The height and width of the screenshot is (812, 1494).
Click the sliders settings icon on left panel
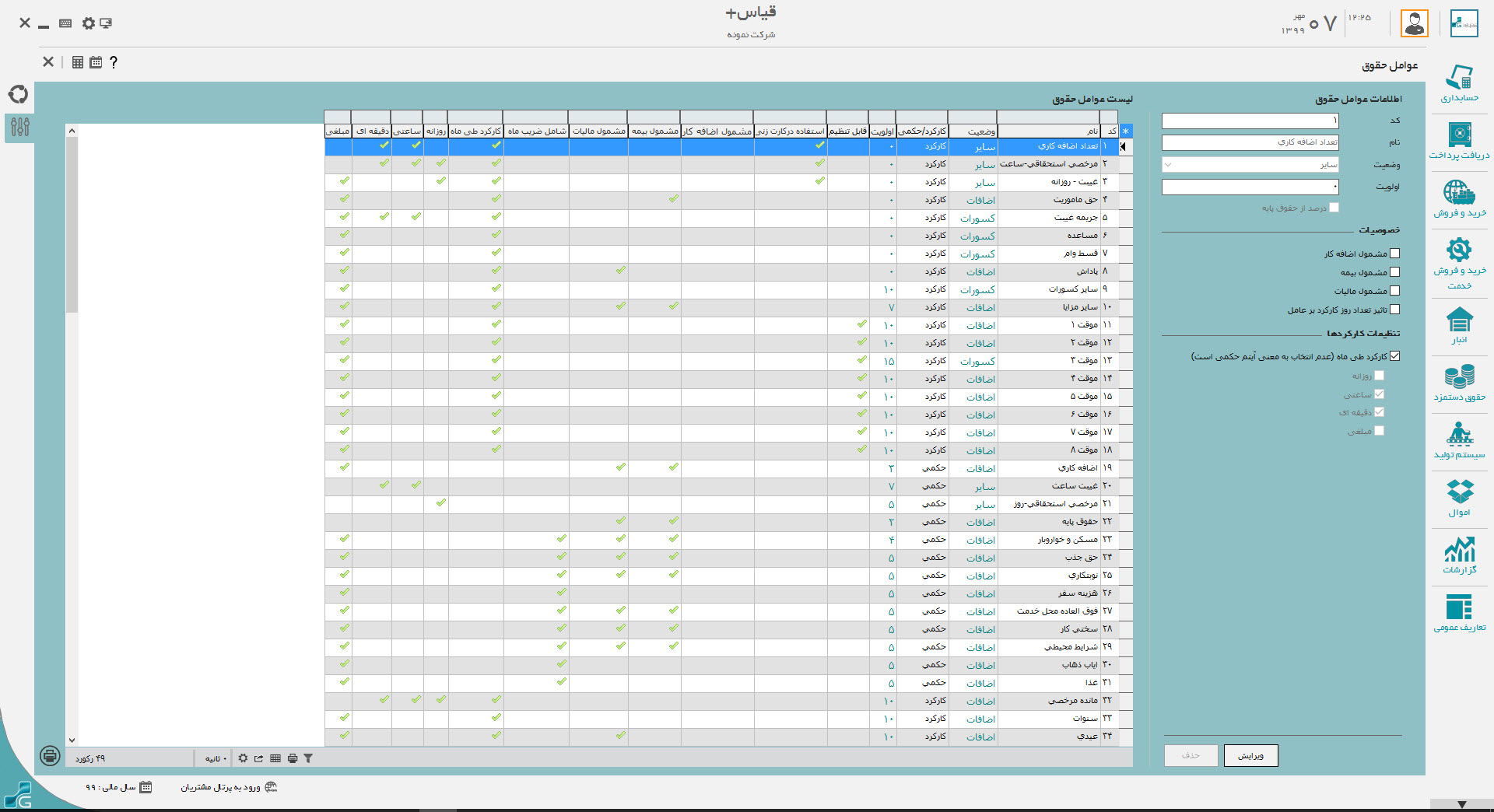click(x=19, y=126)
